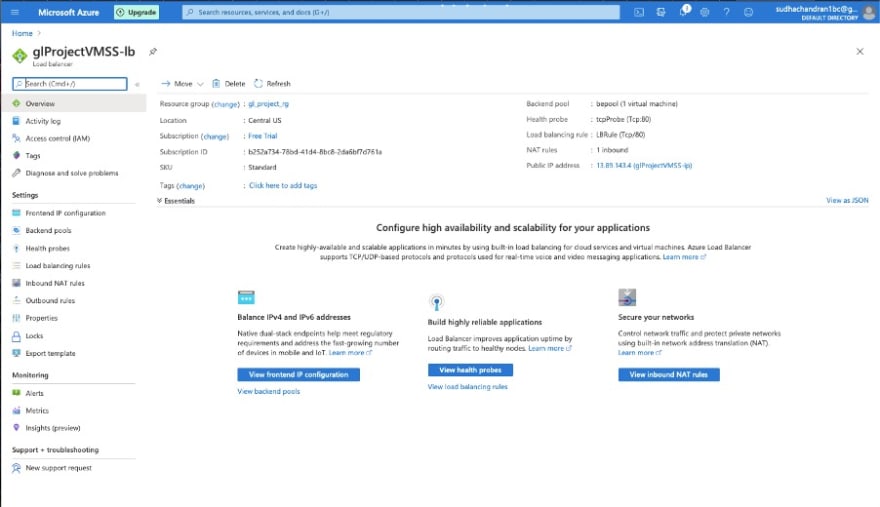The image size is (880, 507).
Task: Click the Export template icon
Action: coord(16,353)
